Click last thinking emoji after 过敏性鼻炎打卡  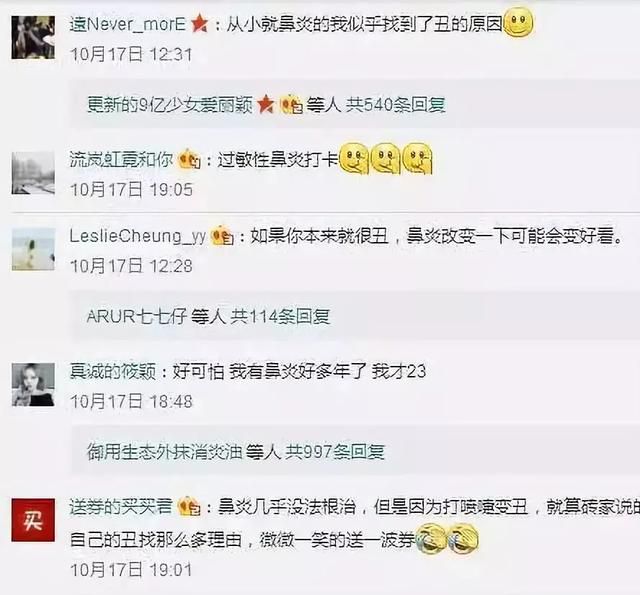(417, 159)
